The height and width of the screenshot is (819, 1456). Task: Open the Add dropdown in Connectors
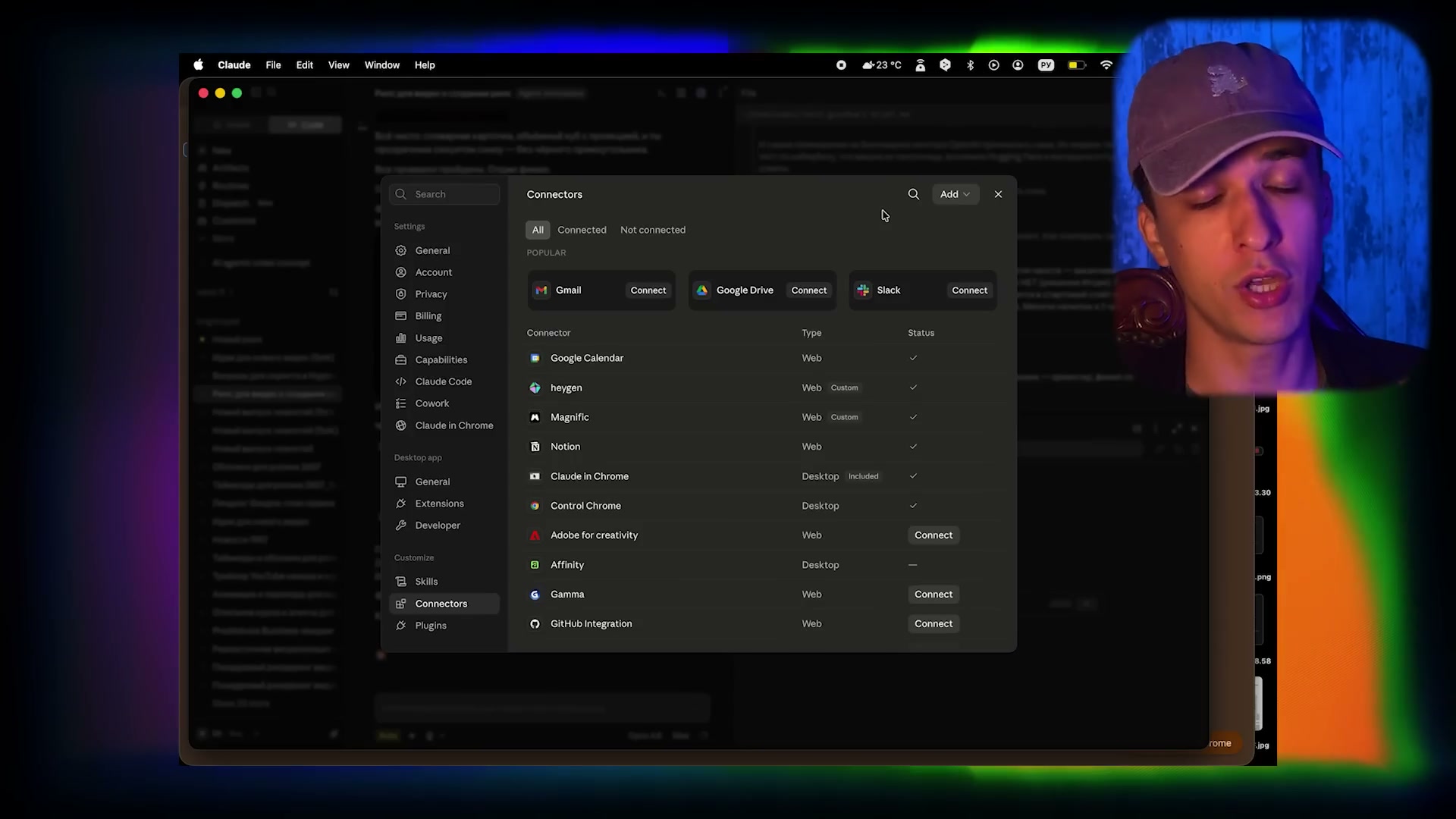coord(955,194)
